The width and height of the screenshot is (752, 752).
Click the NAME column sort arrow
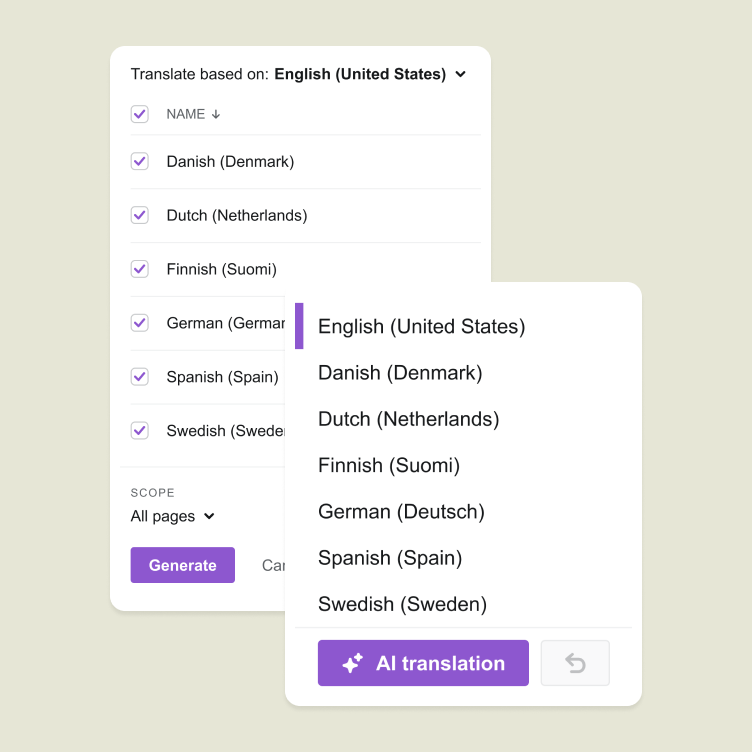pos(216,114)
